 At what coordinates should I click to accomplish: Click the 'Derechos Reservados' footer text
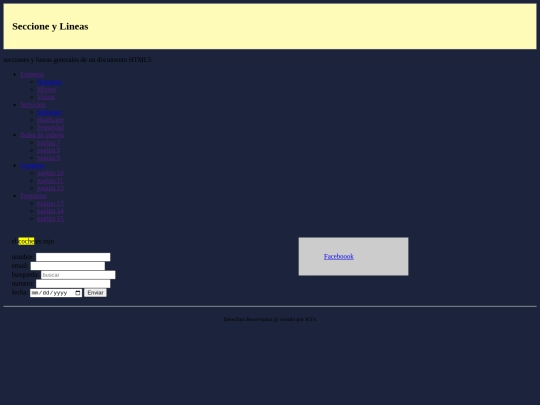[270, 319]
